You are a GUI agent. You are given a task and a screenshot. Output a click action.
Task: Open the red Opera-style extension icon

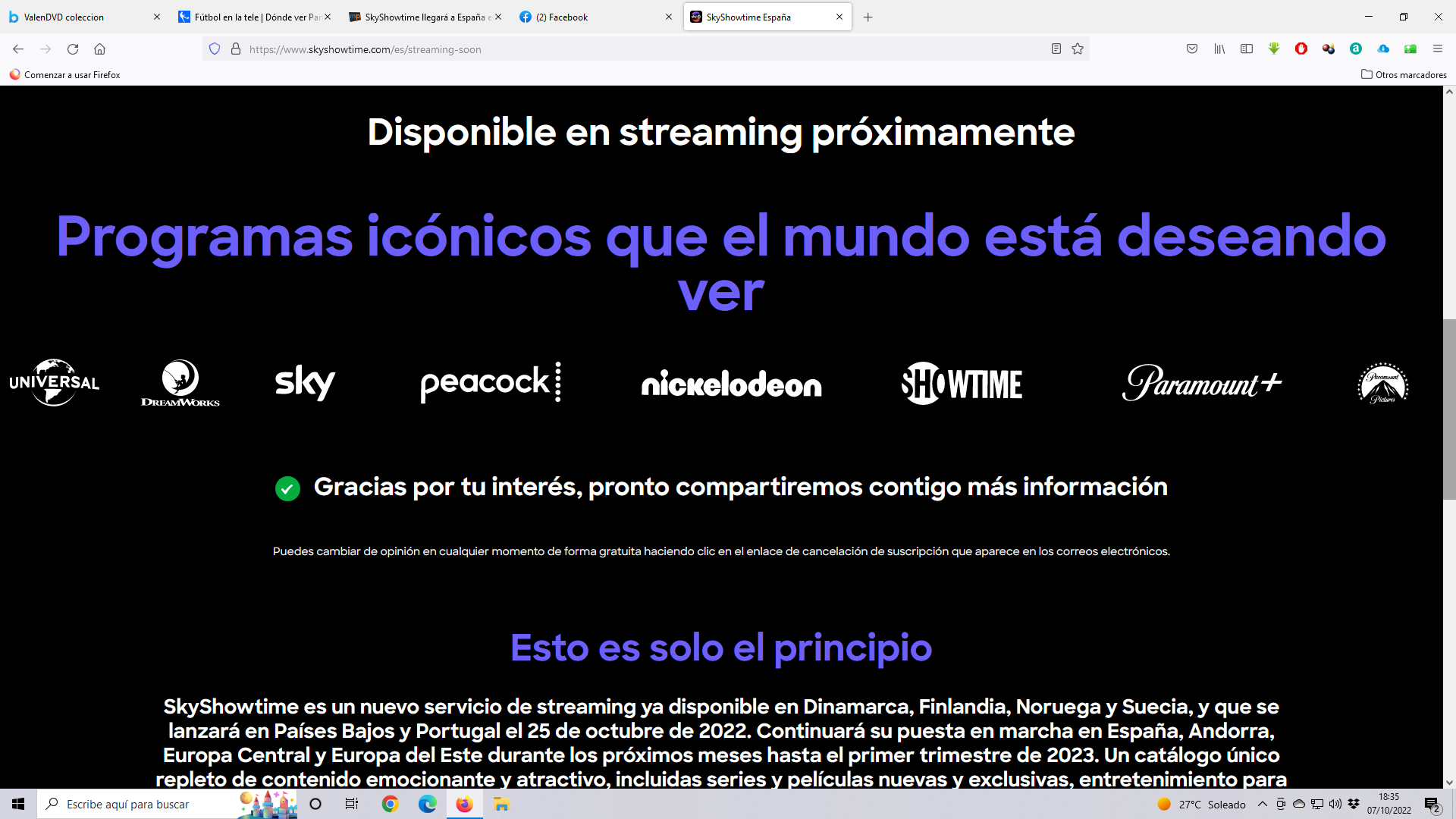1301,49
